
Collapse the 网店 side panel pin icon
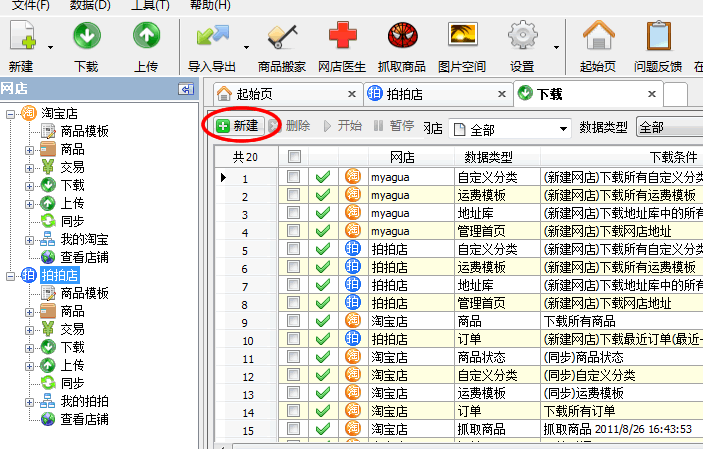point(186,89)
